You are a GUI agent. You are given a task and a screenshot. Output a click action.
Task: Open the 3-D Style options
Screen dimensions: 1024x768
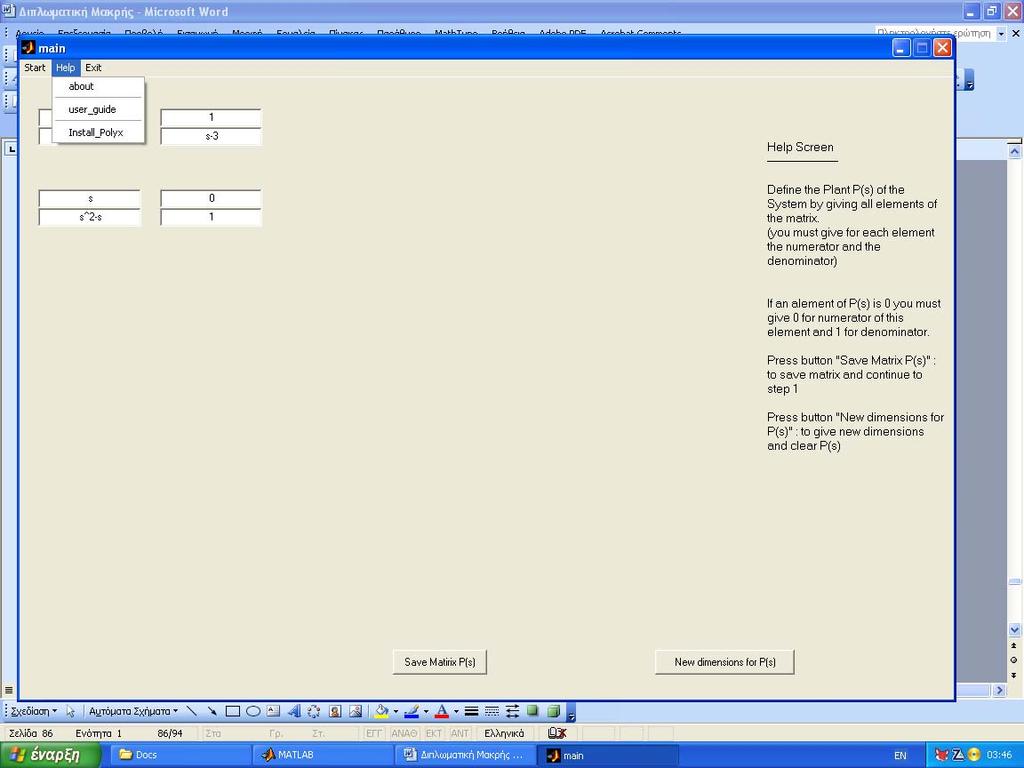[x=553, y=711]
